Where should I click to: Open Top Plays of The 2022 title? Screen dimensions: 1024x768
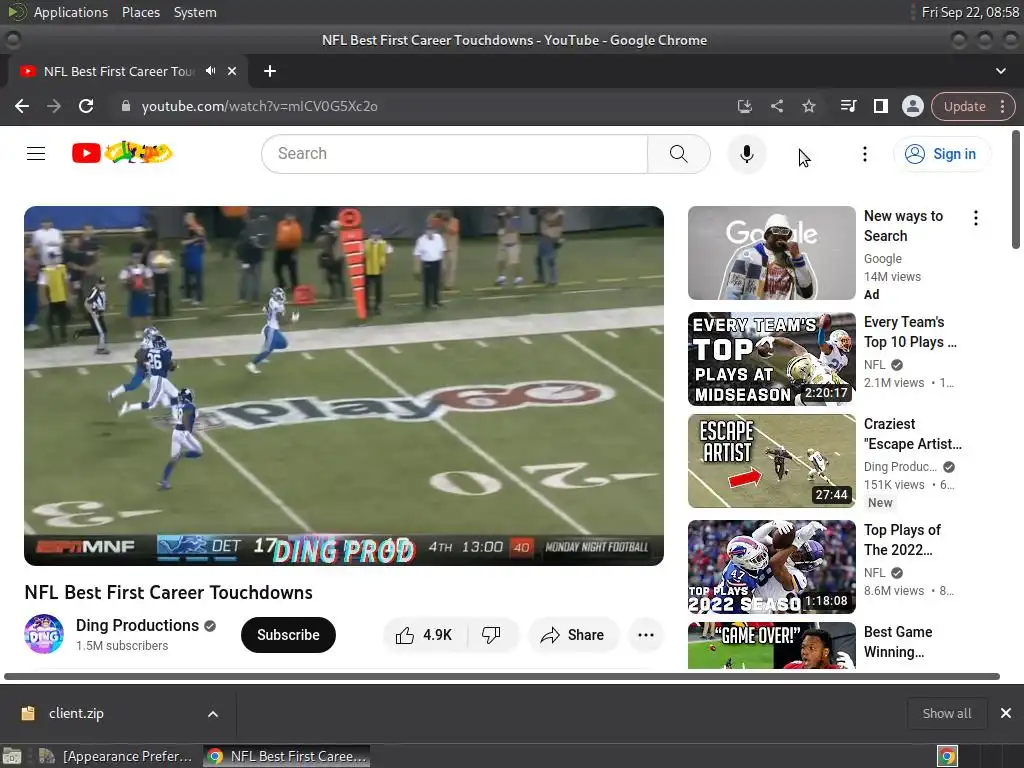point(902,540)
